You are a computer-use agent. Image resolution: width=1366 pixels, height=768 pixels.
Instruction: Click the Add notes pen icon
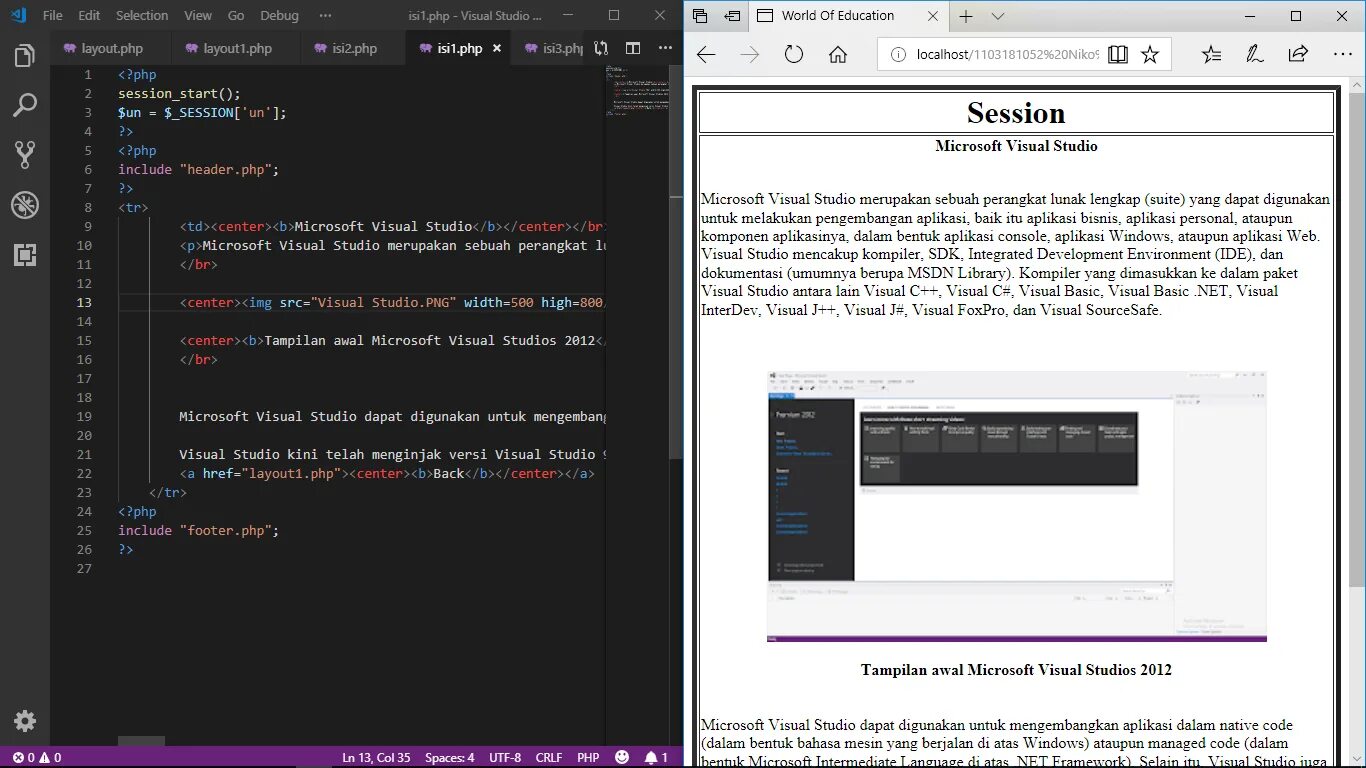click(1254, 55)
